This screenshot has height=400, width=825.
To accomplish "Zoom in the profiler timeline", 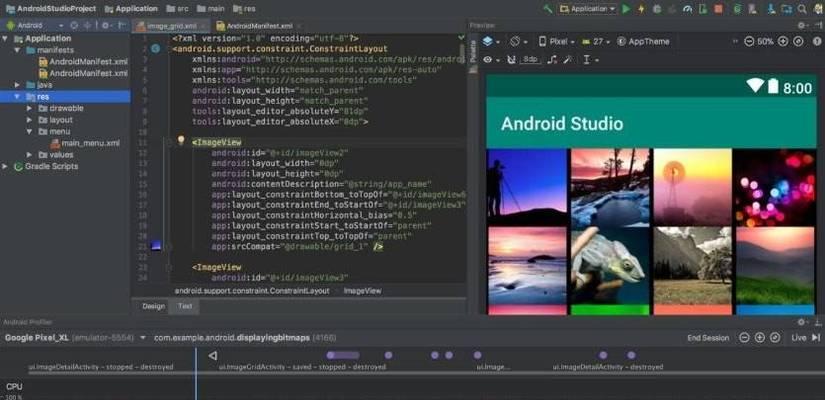I will 759,338.
